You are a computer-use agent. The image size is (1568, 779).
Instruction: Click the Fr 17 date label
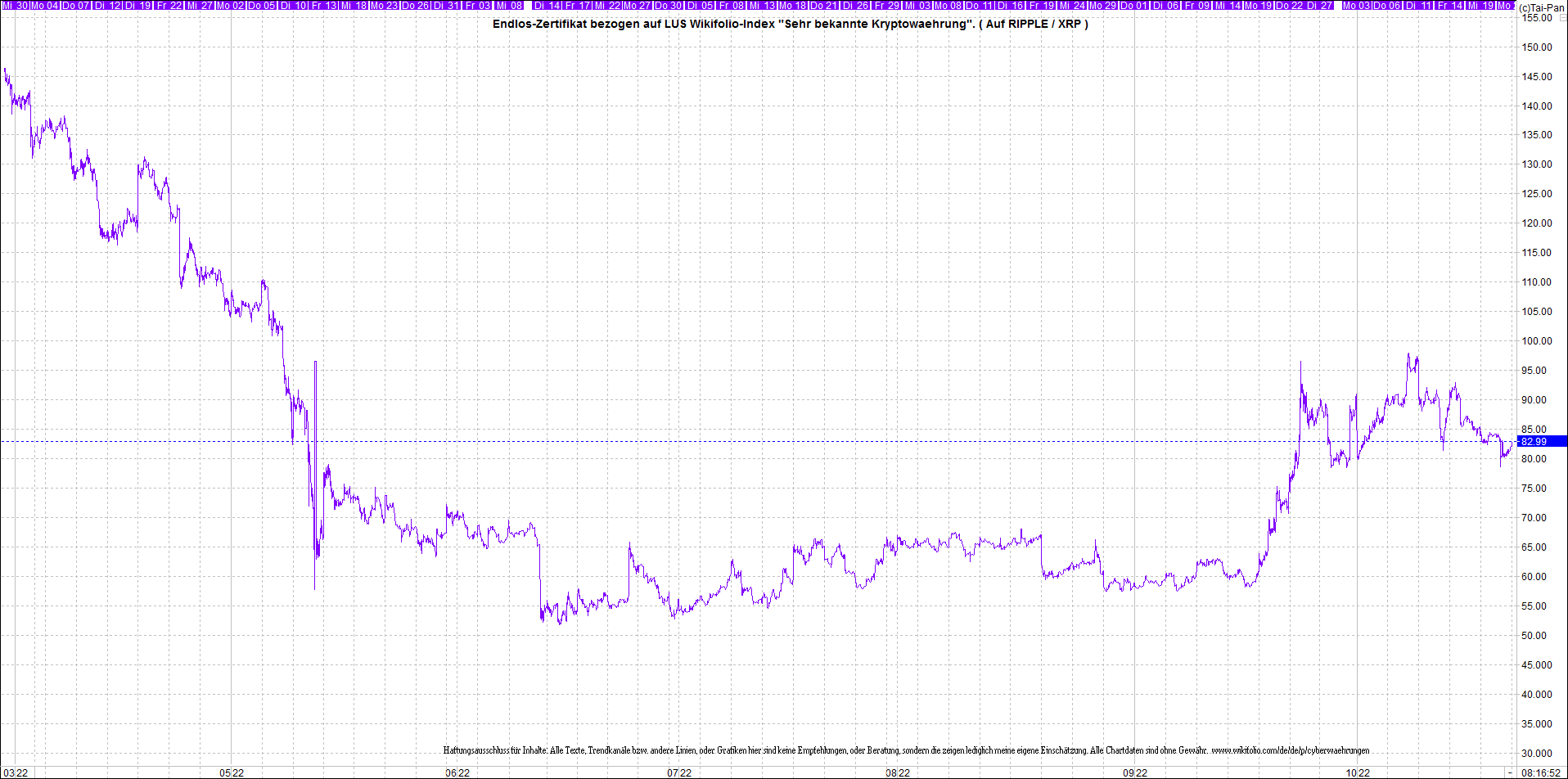[x=578, y=5]
